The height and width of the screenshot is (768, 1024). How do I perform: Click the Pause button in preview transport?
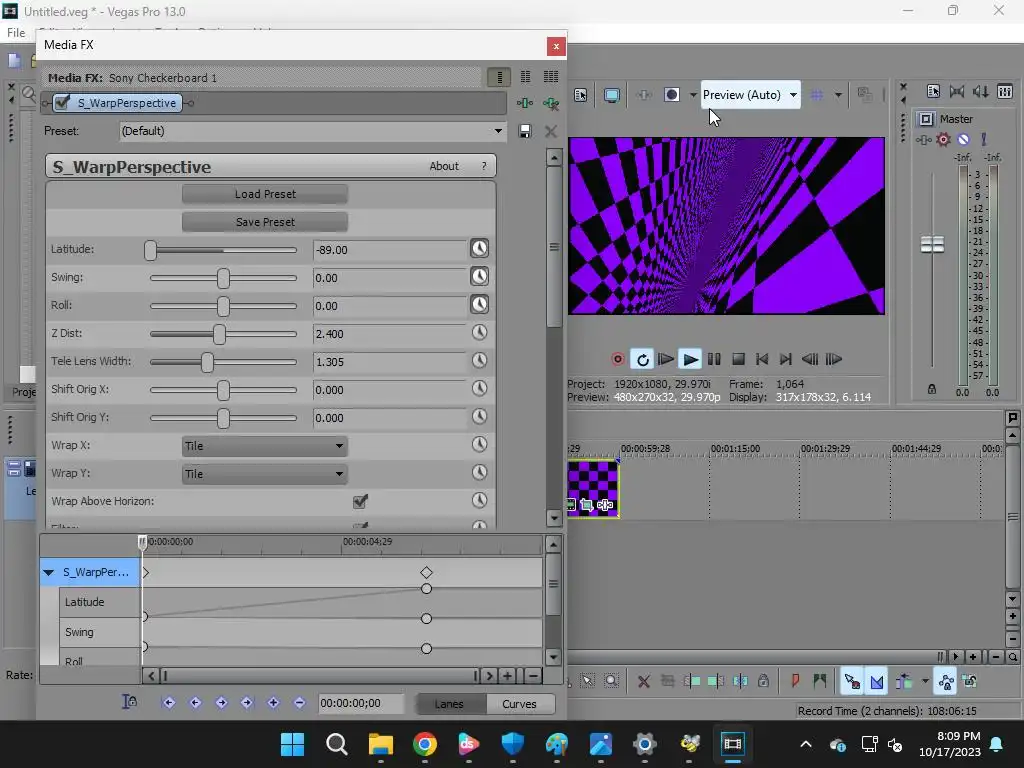click(714, 359)
